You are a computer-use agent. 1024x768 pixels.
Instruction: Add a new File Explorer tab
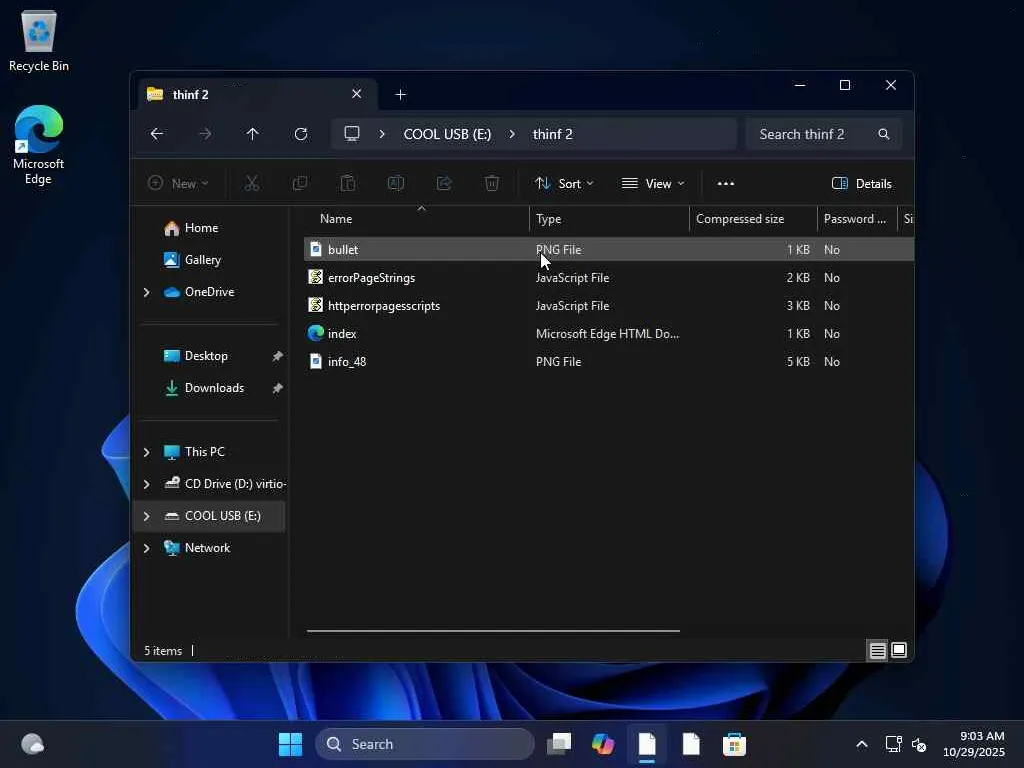tap(400, 94)
